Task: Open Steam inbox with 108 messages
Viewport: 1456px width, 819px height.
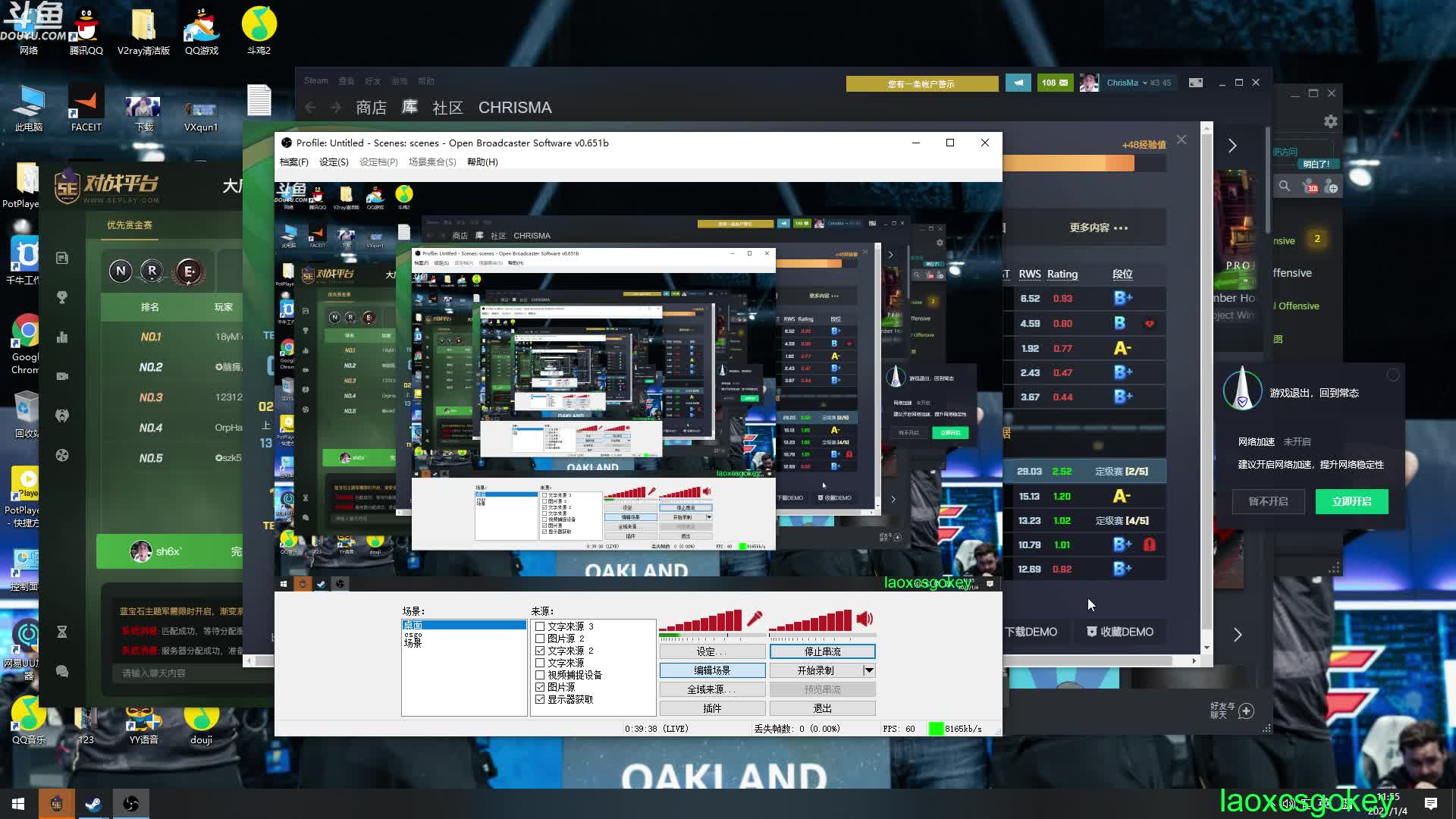Action: click(1055, 83)
